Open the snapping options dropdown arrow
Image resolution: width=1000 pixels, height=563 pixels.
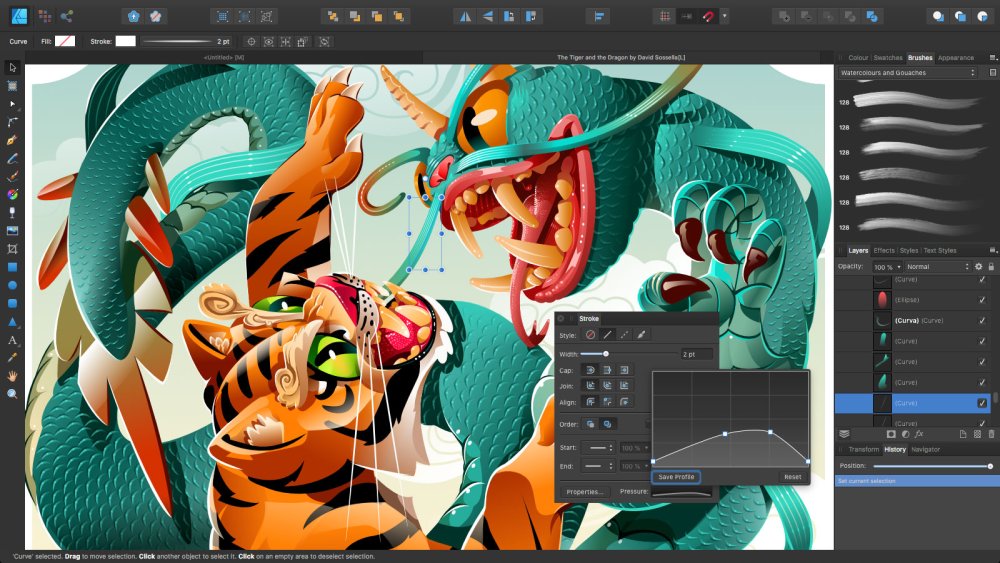point(724,17)
